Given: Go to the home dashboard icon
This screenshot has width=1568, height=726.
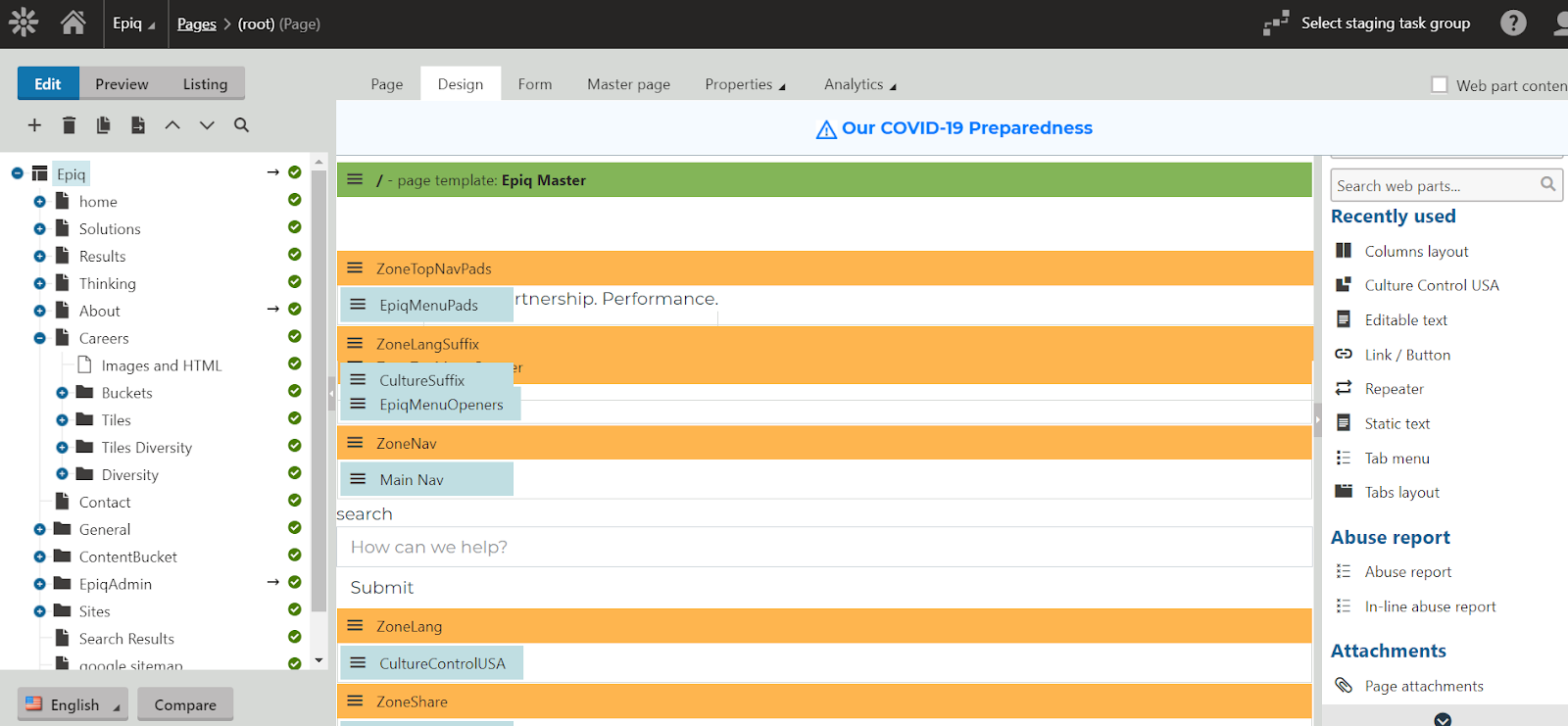Looking at the screenshot, I should pyautogui.click(x=73, y=23).
